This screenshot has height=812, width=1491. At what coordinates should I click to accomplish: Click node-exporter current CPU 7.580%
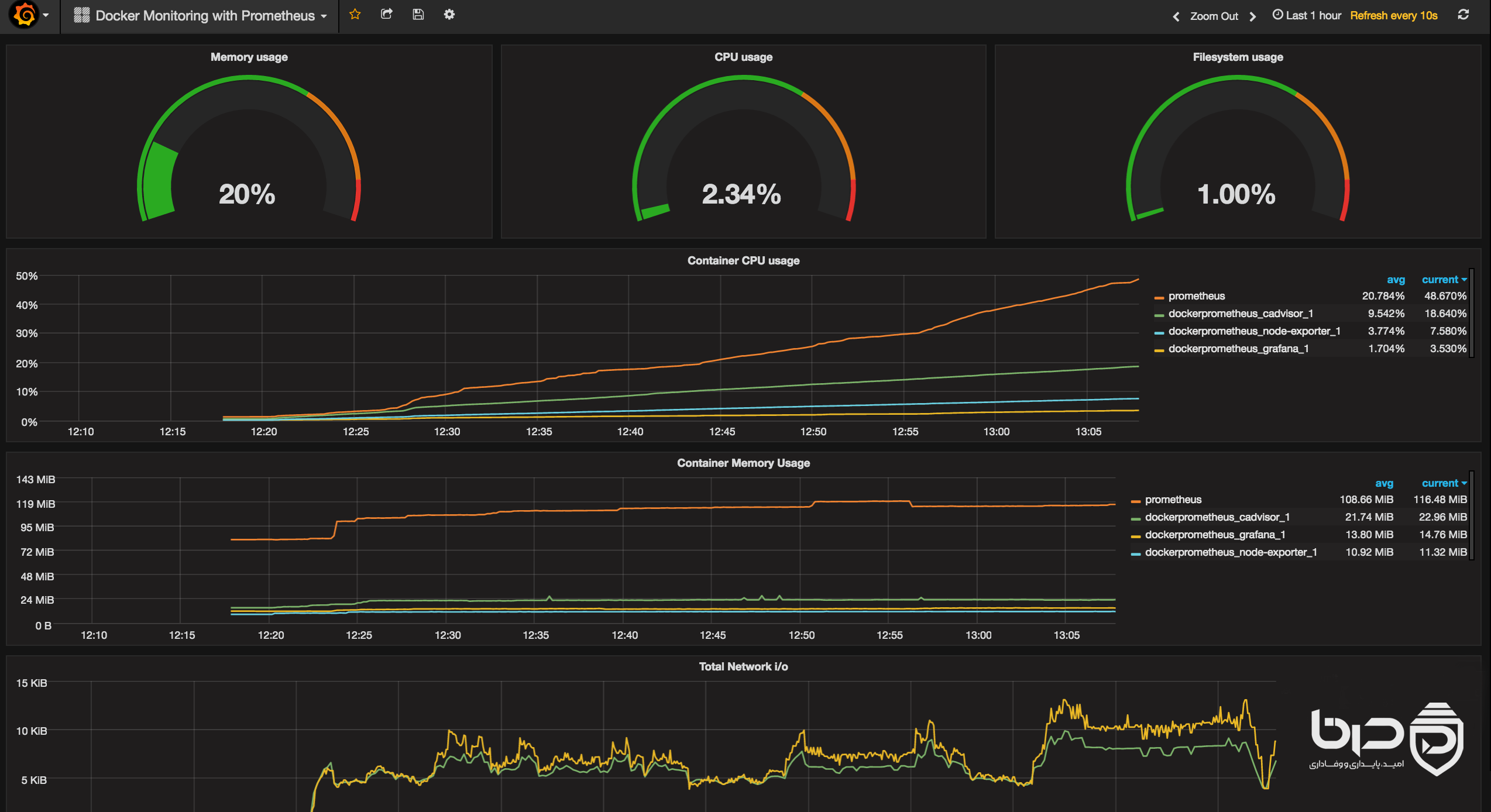(1448, 331)
